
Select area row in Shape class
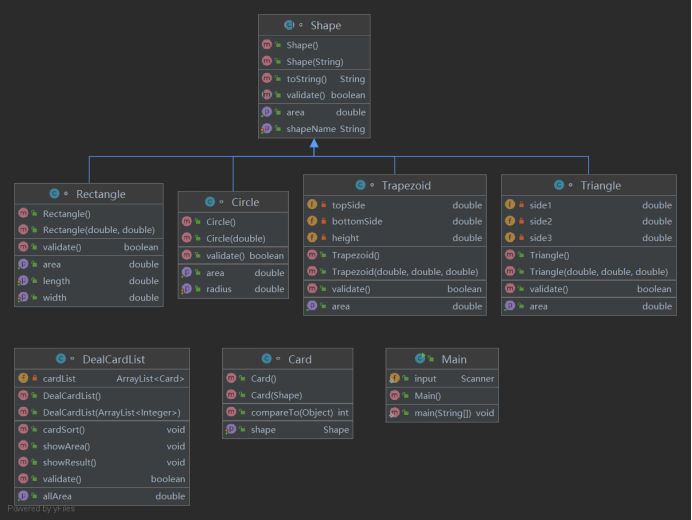(x=314, y=112)
